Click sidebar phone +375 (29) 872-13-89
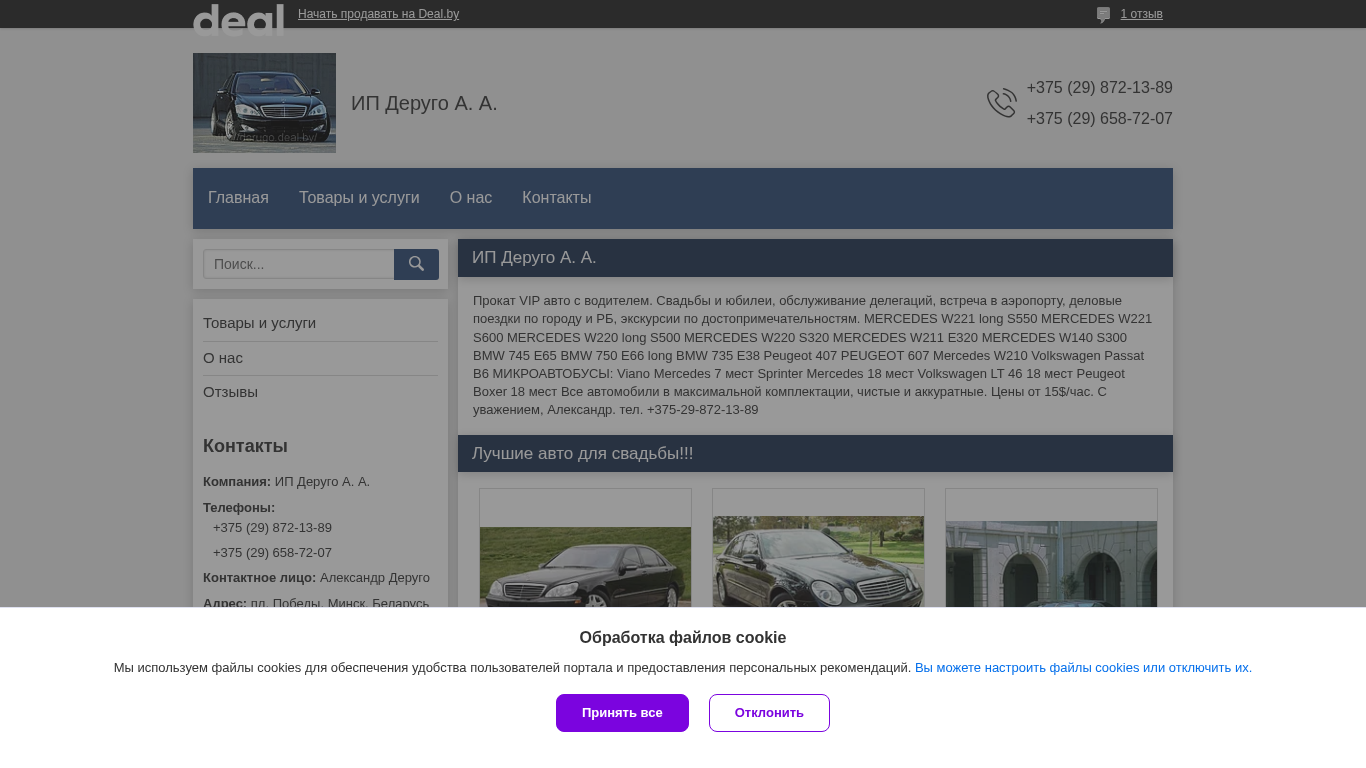 pyautogui.click(x=272, y=528)
